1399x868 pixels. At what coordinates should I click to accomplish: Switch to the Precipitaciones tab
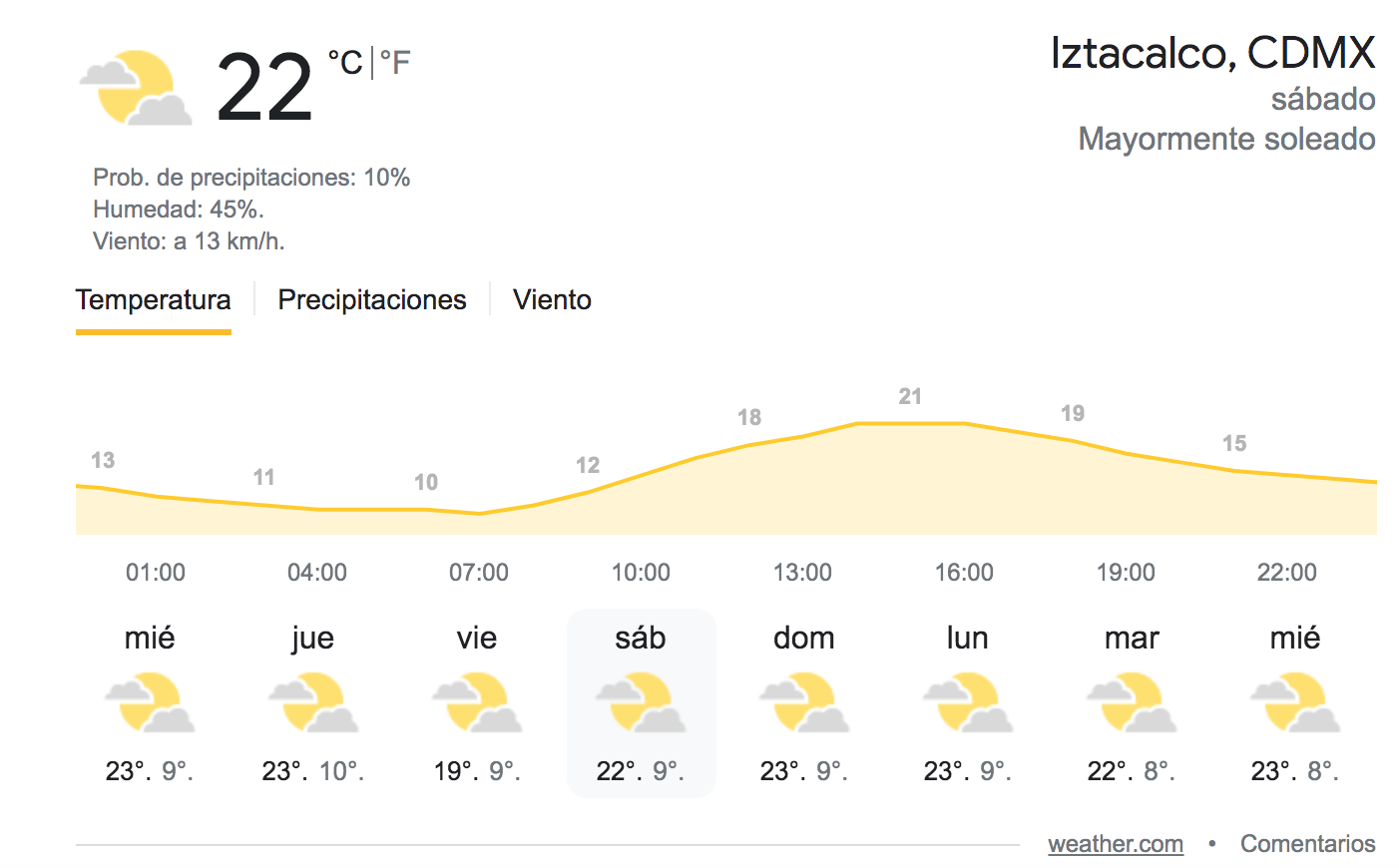click(x=372, y=300)
